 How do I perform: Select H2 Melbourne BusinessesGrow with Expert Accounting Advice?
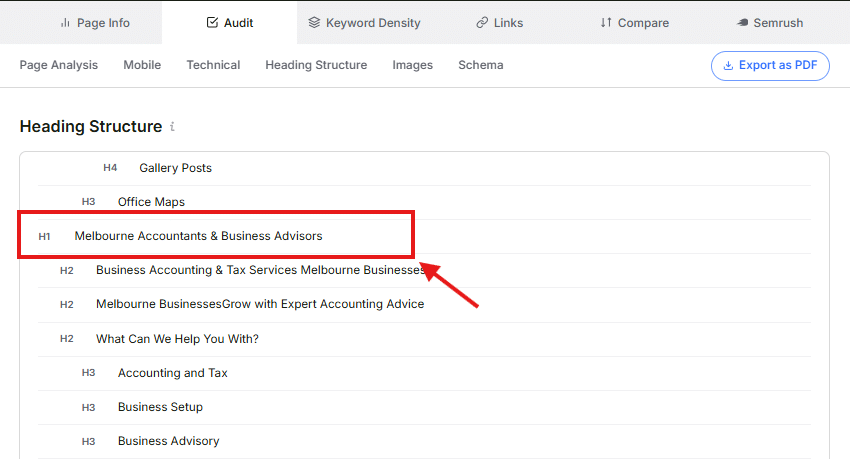pos(424,304)
